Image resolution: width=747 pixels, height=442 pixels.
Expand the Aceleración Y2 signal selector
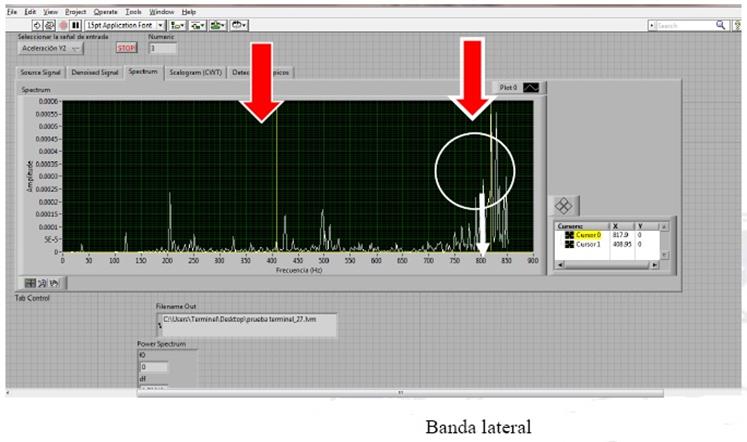(52, 47)
